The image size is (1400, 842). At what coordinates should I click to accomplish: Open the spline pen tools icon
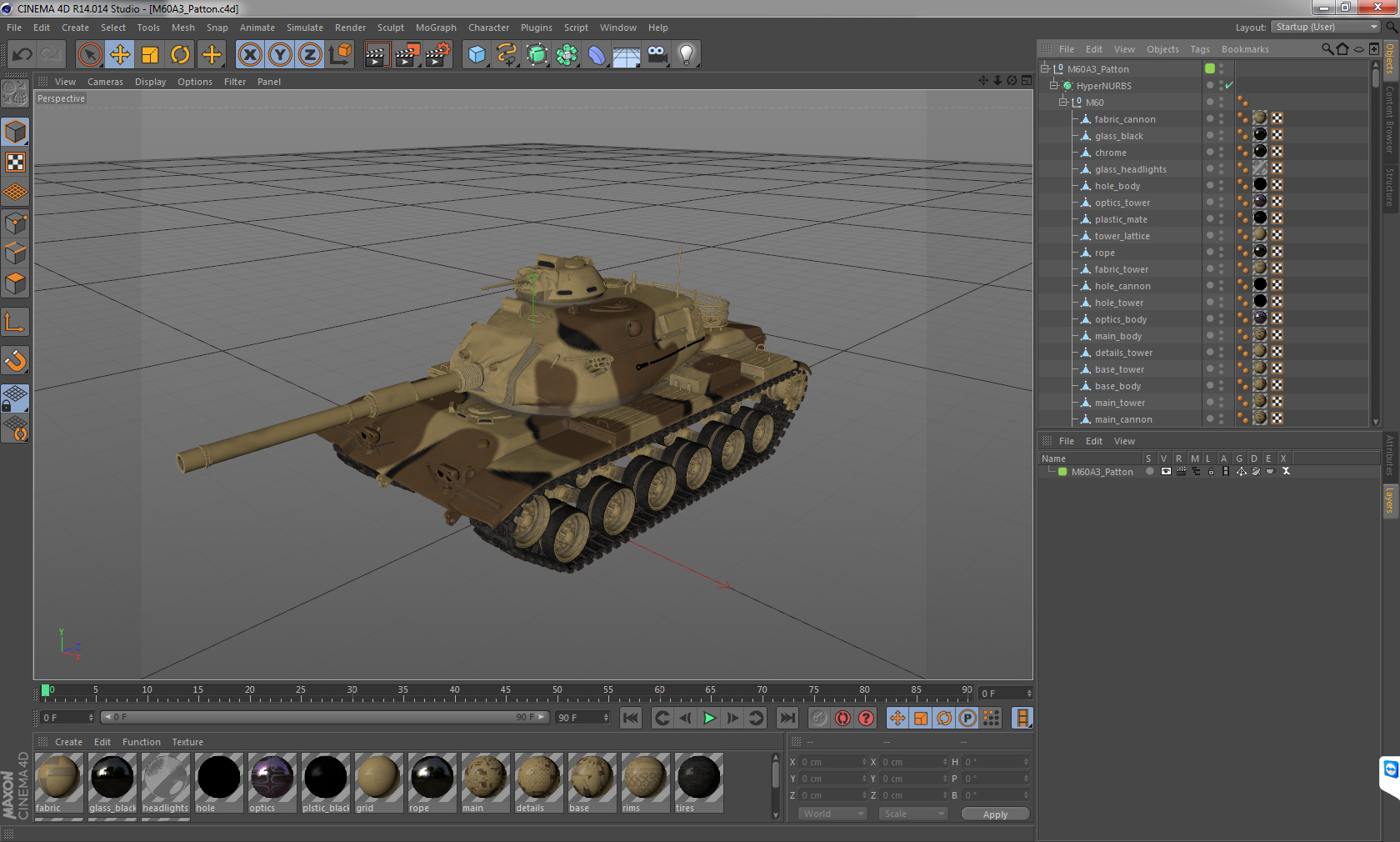point(507,55)
